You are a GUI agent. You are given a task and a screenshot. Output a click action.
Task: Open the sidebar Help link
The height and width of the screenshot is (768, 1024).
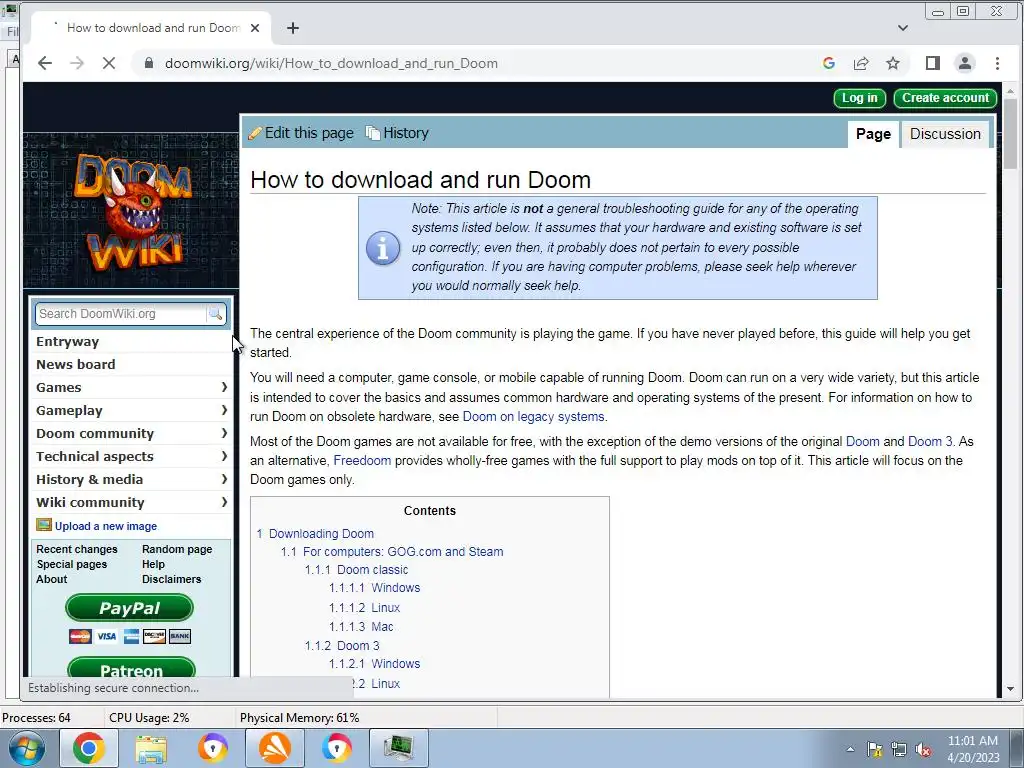coord(153,564)
